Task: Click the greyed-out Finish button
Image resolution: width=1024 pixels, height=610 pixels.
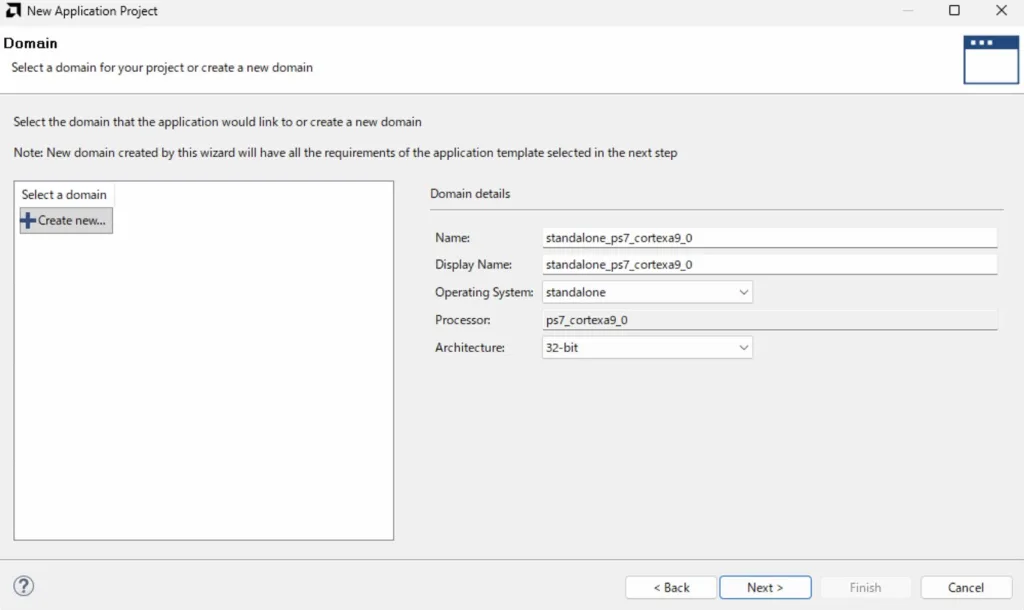Action: click(x=865, y=587)
